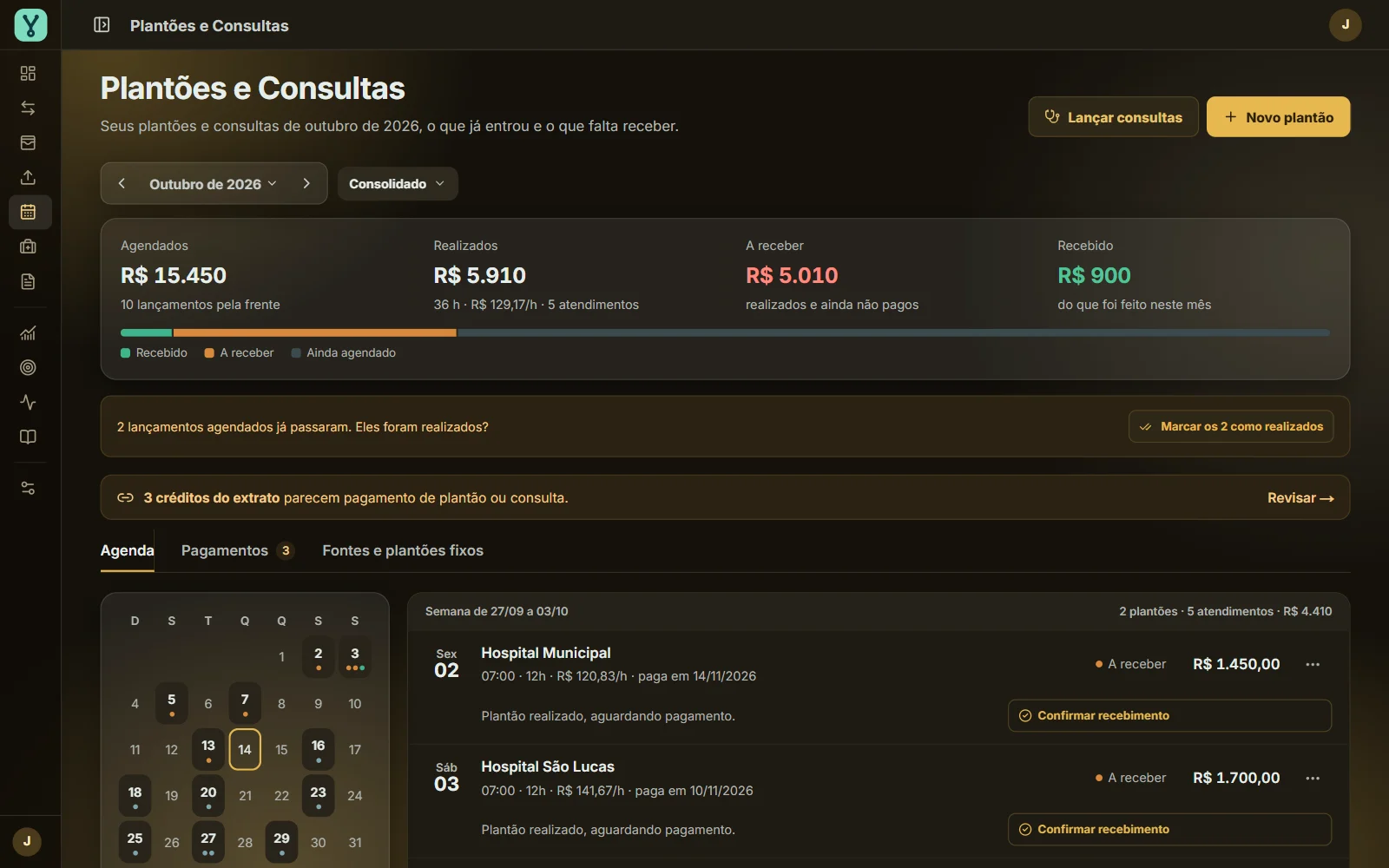This screenshot has width=1389, height=868.
Task: Open the settings sliders icon in sidebar
Action: 28,488
